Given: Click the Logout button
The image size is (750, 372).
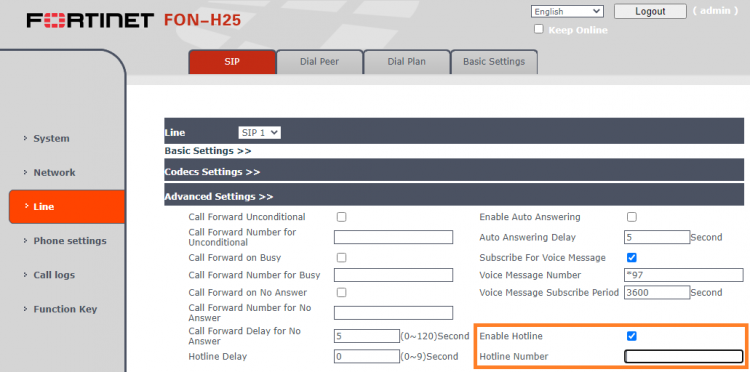Looking at the screenshot, I should coord(650,11).
